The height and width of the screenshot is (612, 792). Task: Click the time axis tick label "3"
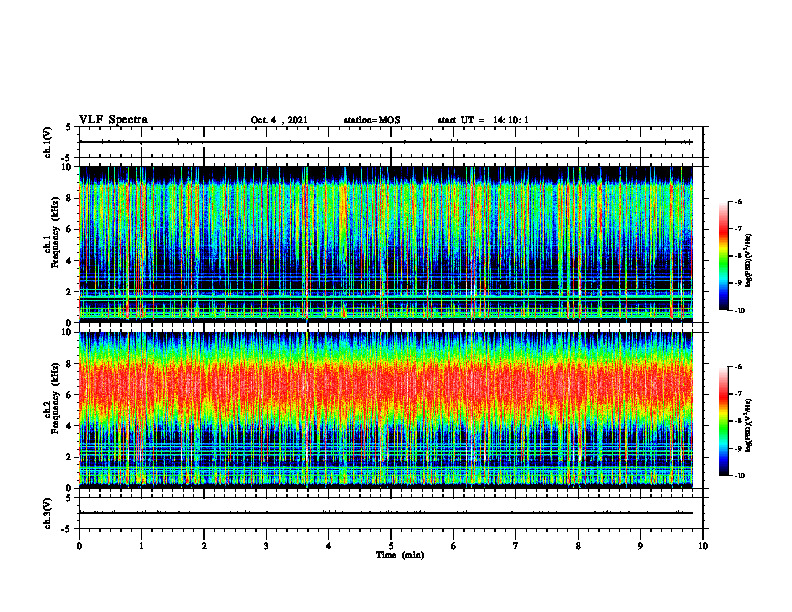tap(266, 546)
